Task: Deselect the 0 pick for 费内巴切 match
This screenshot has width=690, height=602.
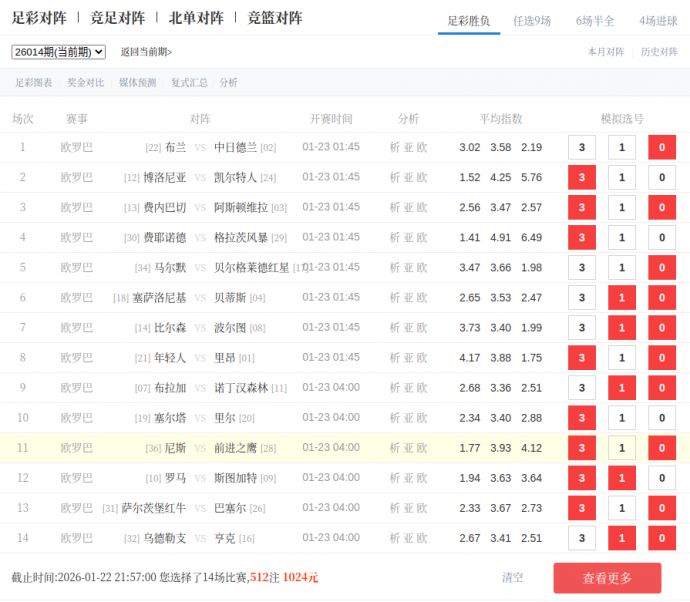Action: point(661,208)
